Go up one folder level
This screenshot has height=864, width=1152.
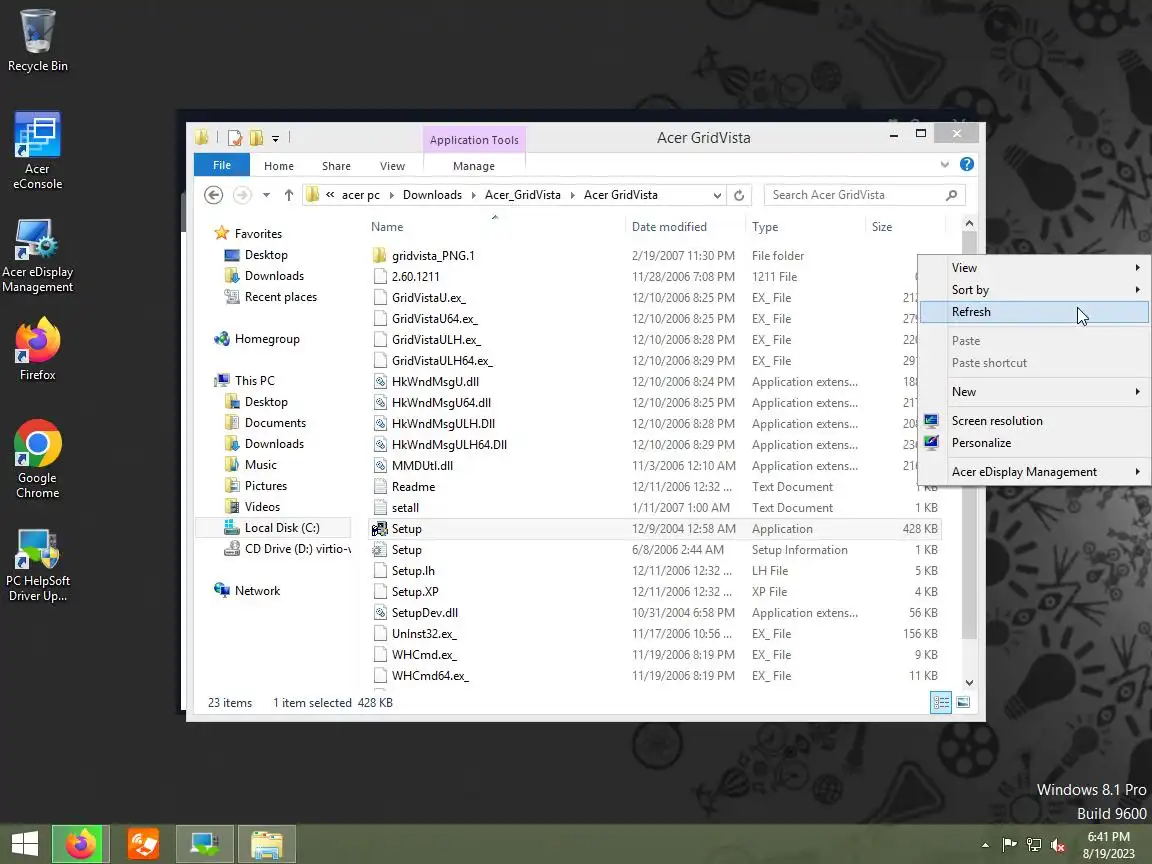coord(289,195)
